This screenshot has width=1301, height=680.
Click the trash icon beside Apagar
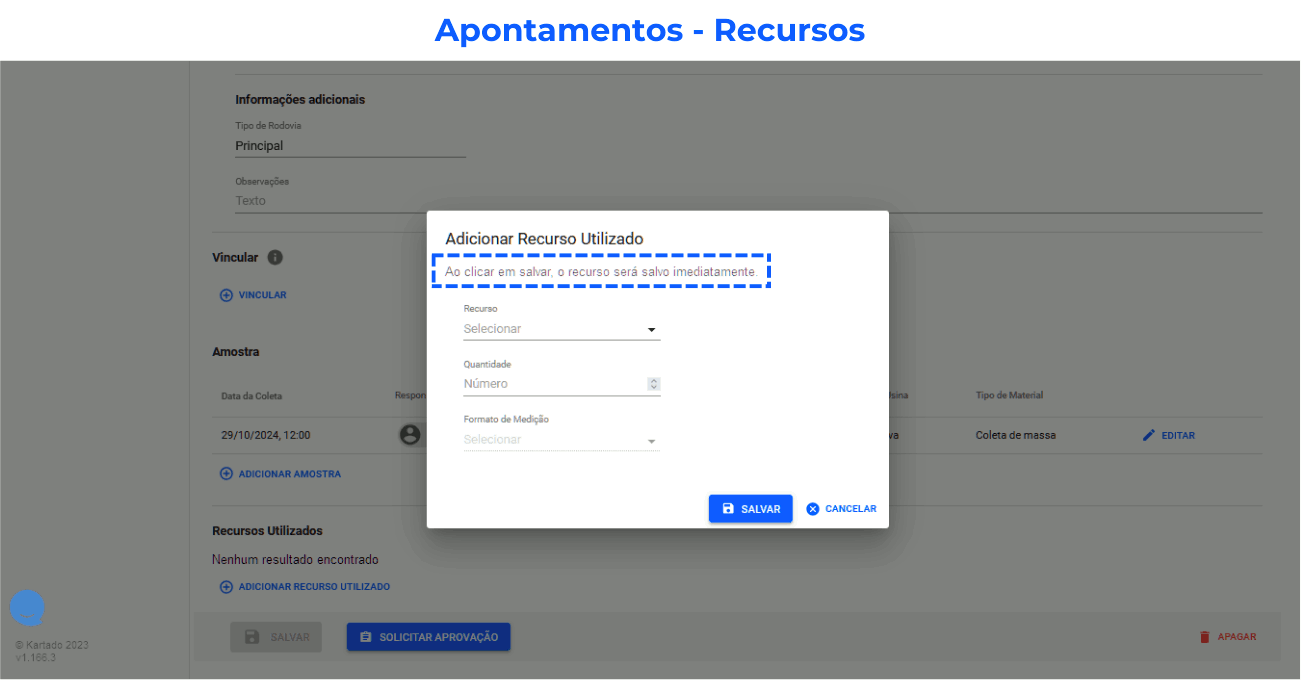pyautogui.click(x=1205, y=637)
